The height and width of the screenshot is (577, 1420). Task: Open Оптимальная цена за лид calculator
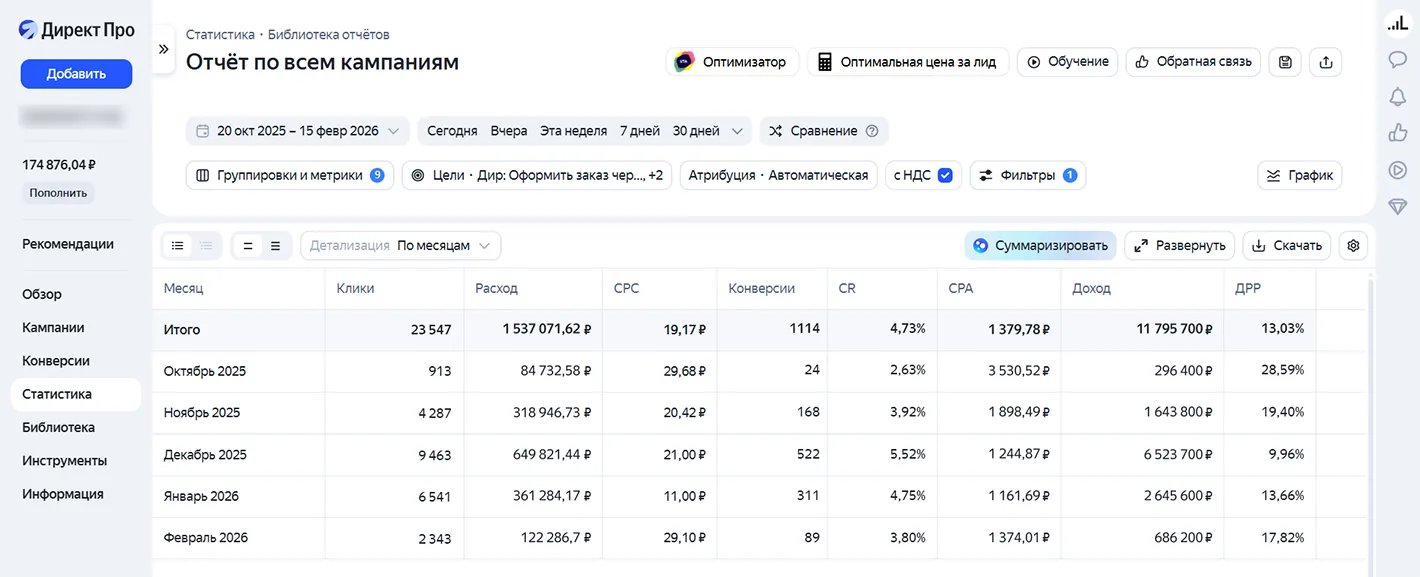click(x=908, y=62)
